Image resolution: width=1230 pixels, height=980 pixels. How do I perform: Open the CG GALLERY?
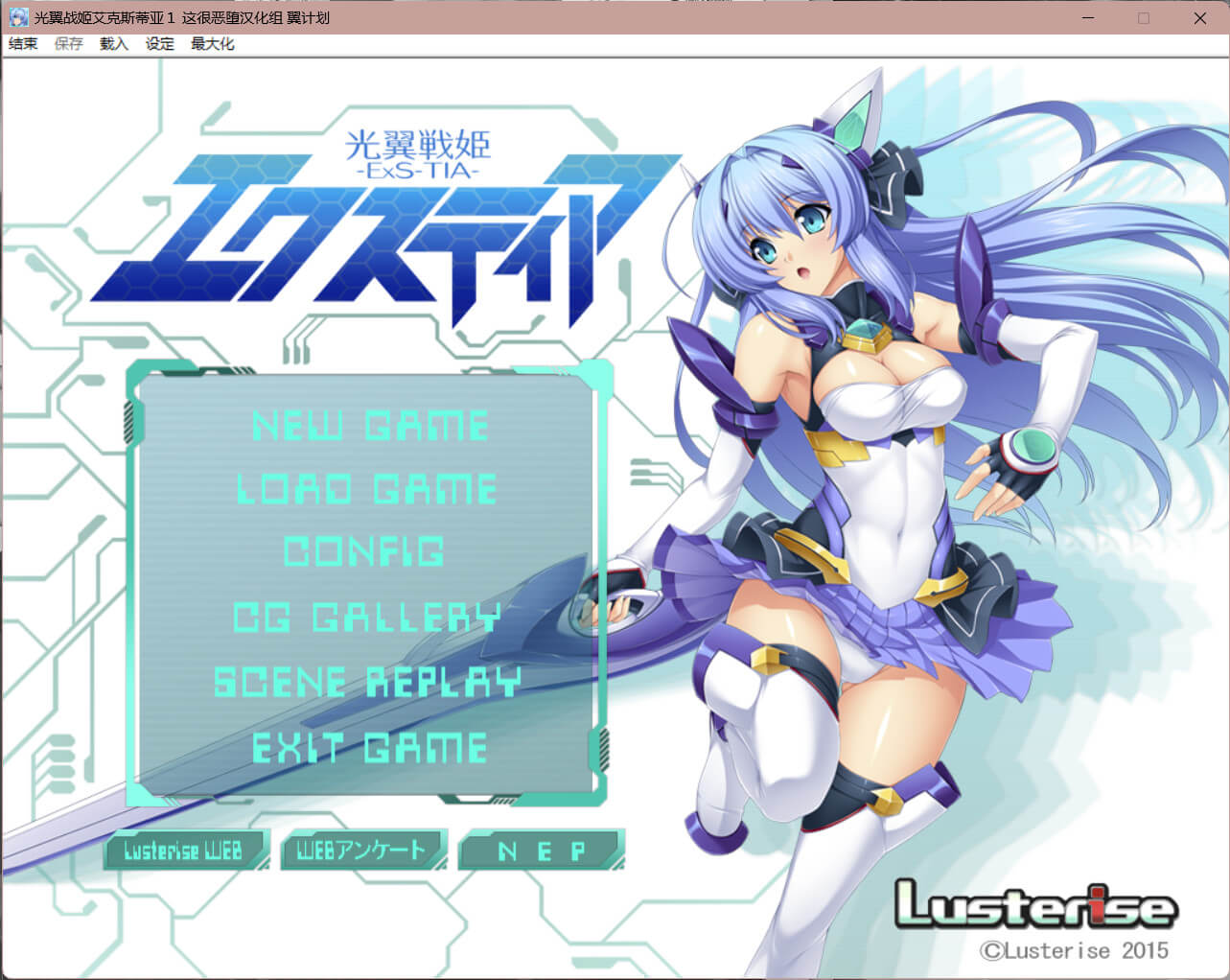pos(367,618)
